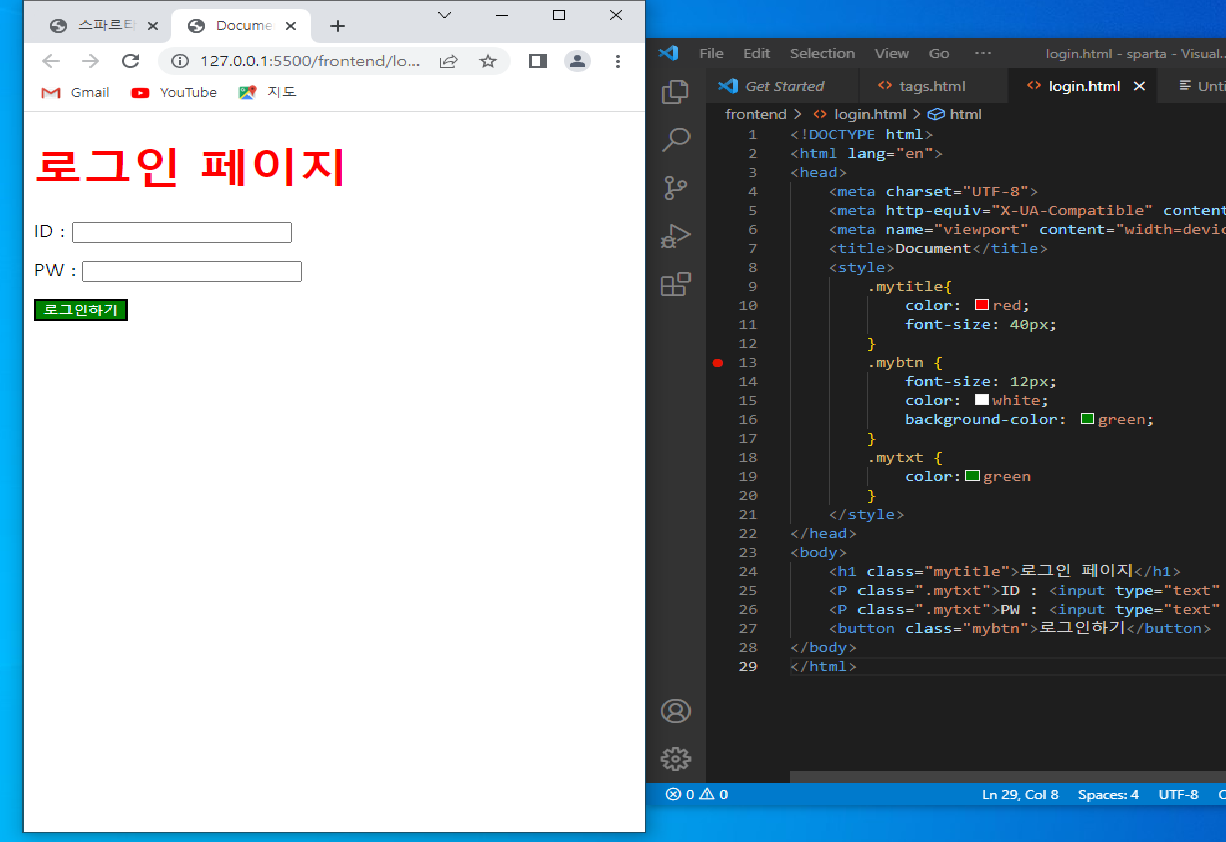
Task: Open Source Control view
Action: [675, 188]
